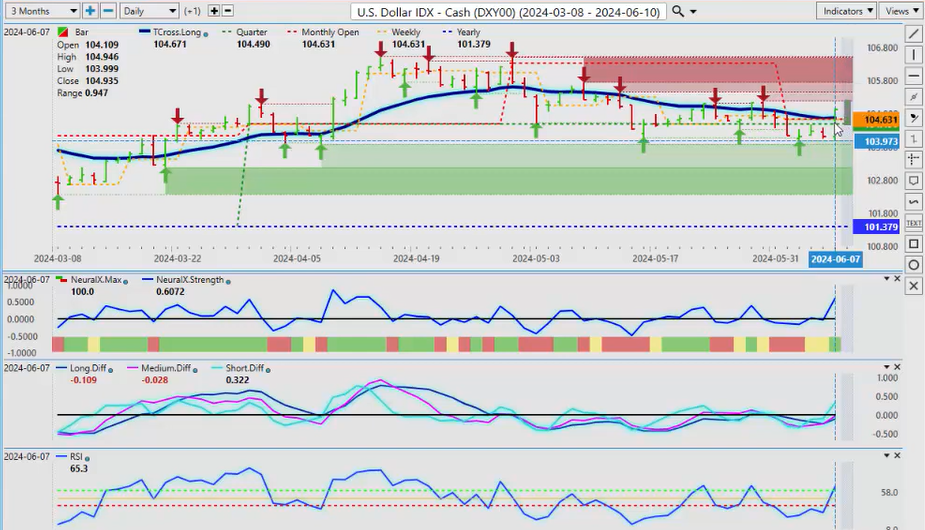The image size is (925, 530).
Task: Open the Indicators menu
Action: [846, 10]
